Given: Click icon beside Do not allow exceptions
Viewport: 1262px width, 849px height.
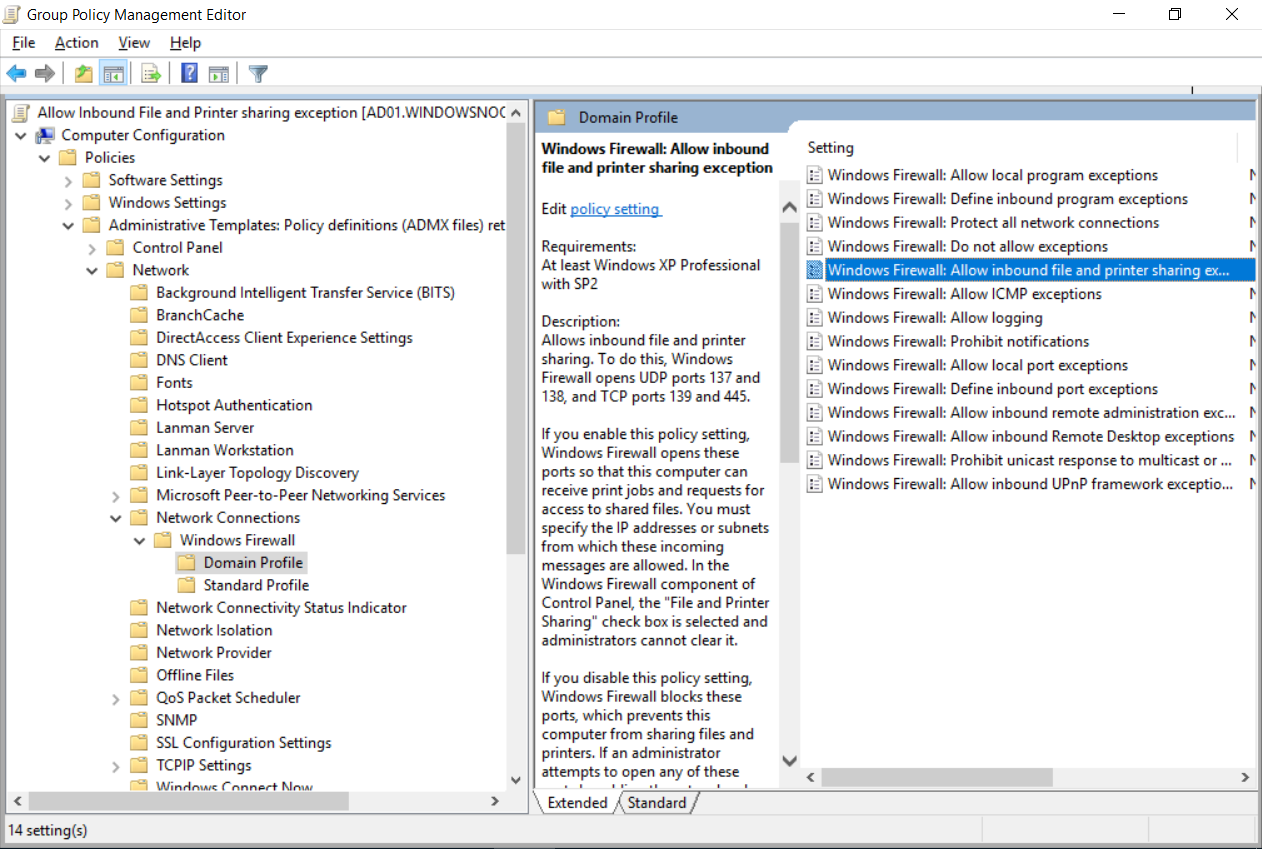Looking at the screenshot, I should pyautogui.click(x=815, y=246).
